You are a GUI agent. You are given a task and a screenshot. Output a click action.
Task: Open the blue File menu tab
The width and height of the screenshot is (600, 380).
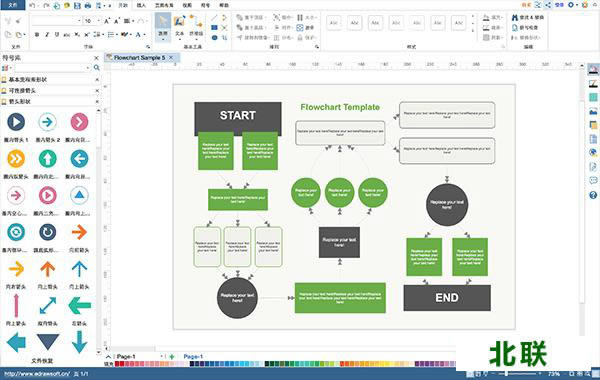[x=13, y=5]
